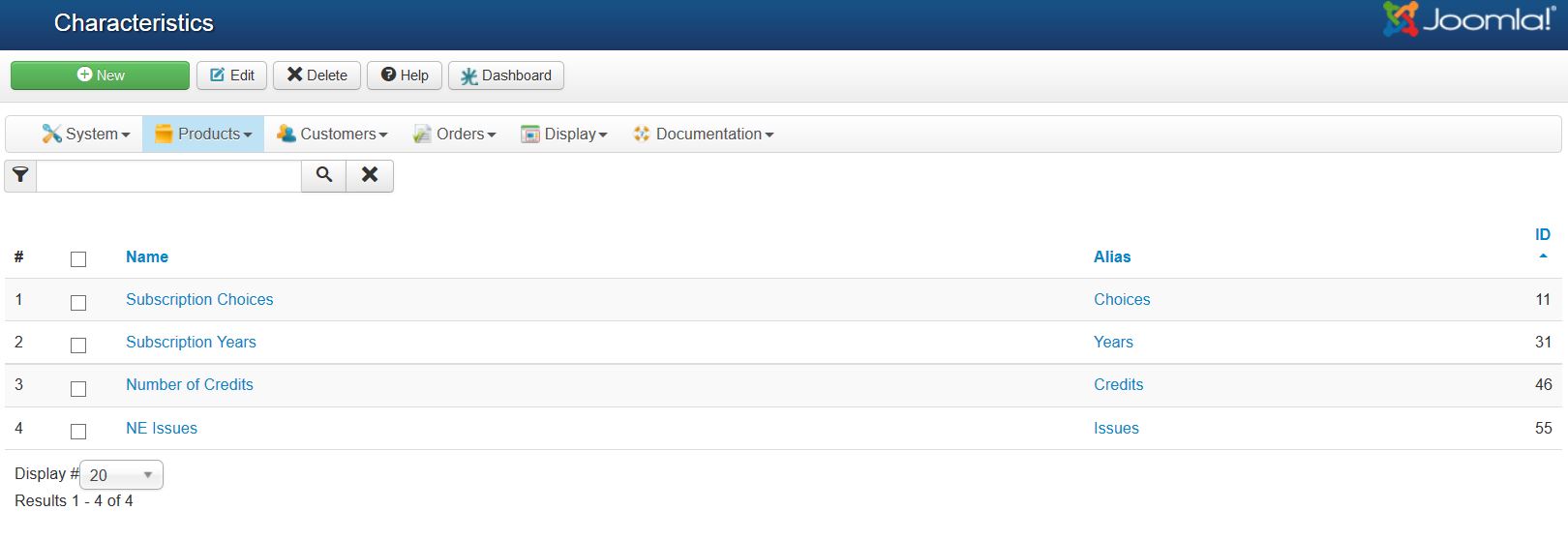Toggle the select-all header checkbox
The height and width of the screenshot is (541, 1568).
point(78,259)
